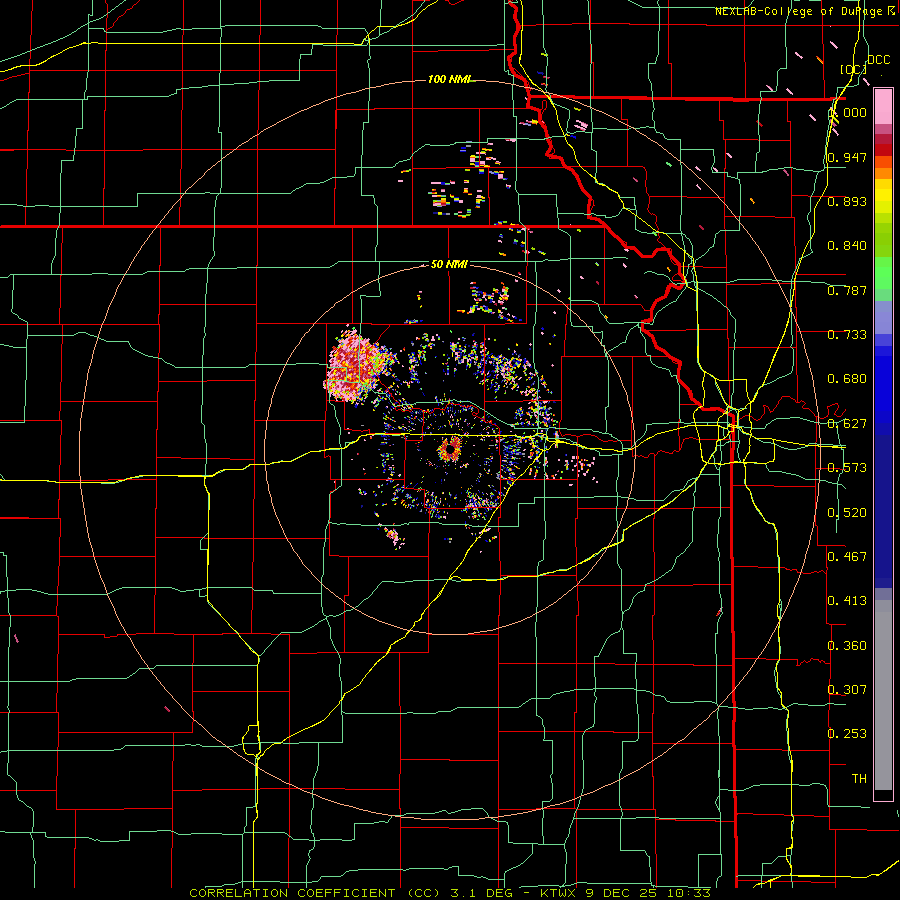Click the radar site center ring
Screen dimensions: 900x900
(450, 449)
